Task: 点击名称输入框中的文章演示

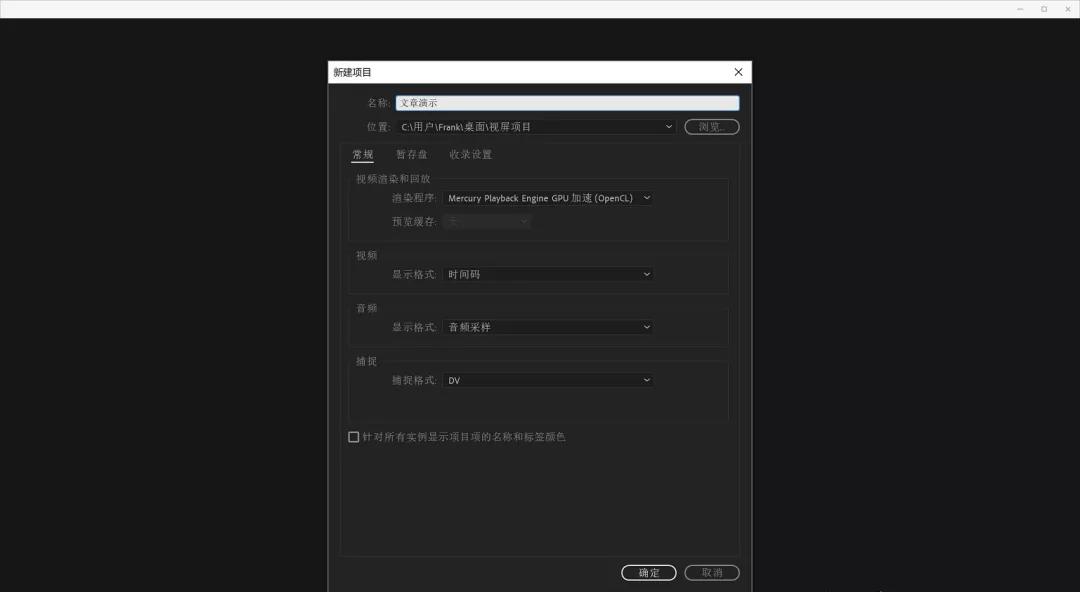Action: 567,102
